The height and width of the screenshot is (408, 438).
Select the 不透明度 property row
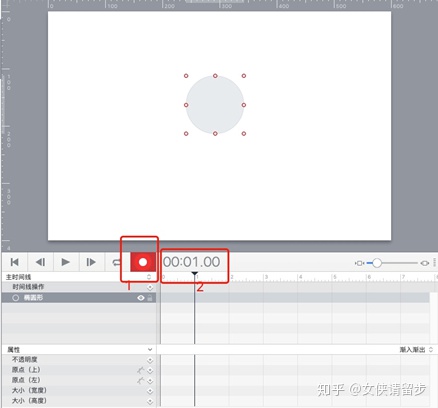click(79, 360)
